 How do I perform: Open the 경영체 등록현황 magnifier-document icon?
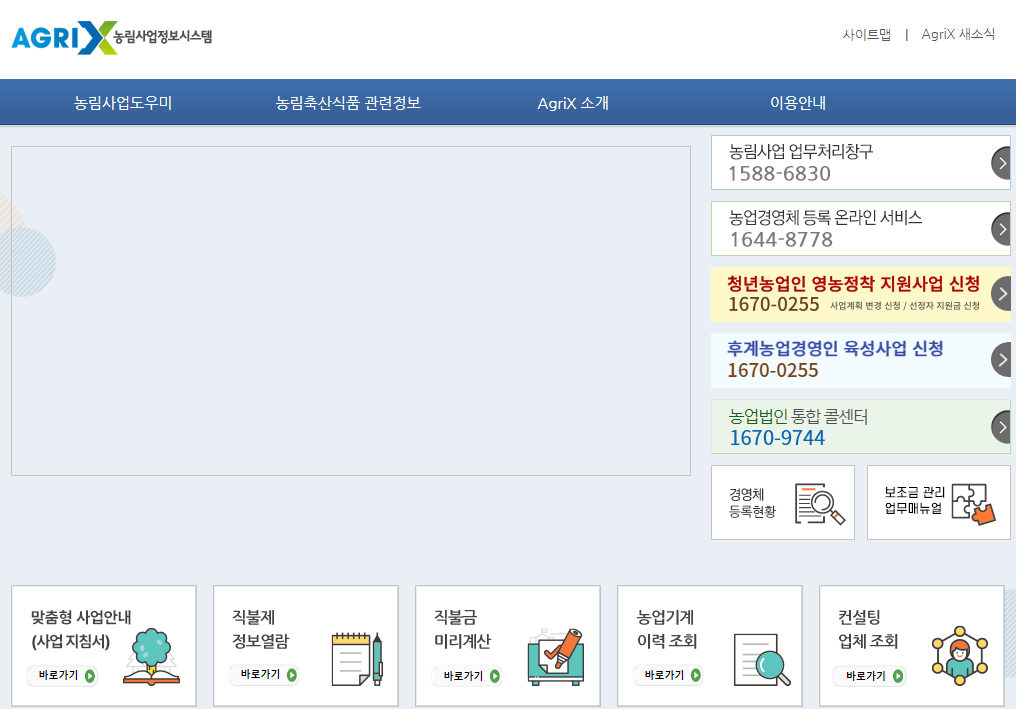[818, 504]
